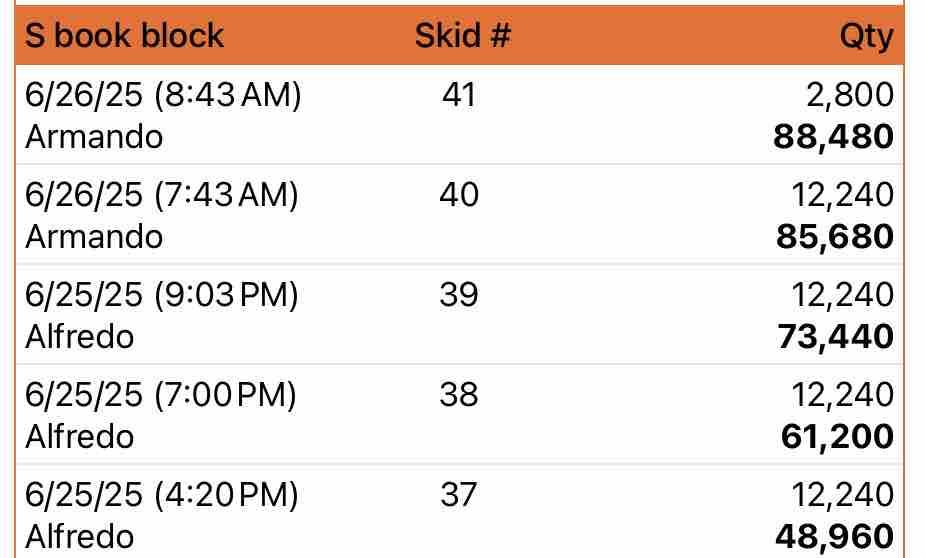Click the bold 73,440 running total
925x558 pixels.
[835, 337]
